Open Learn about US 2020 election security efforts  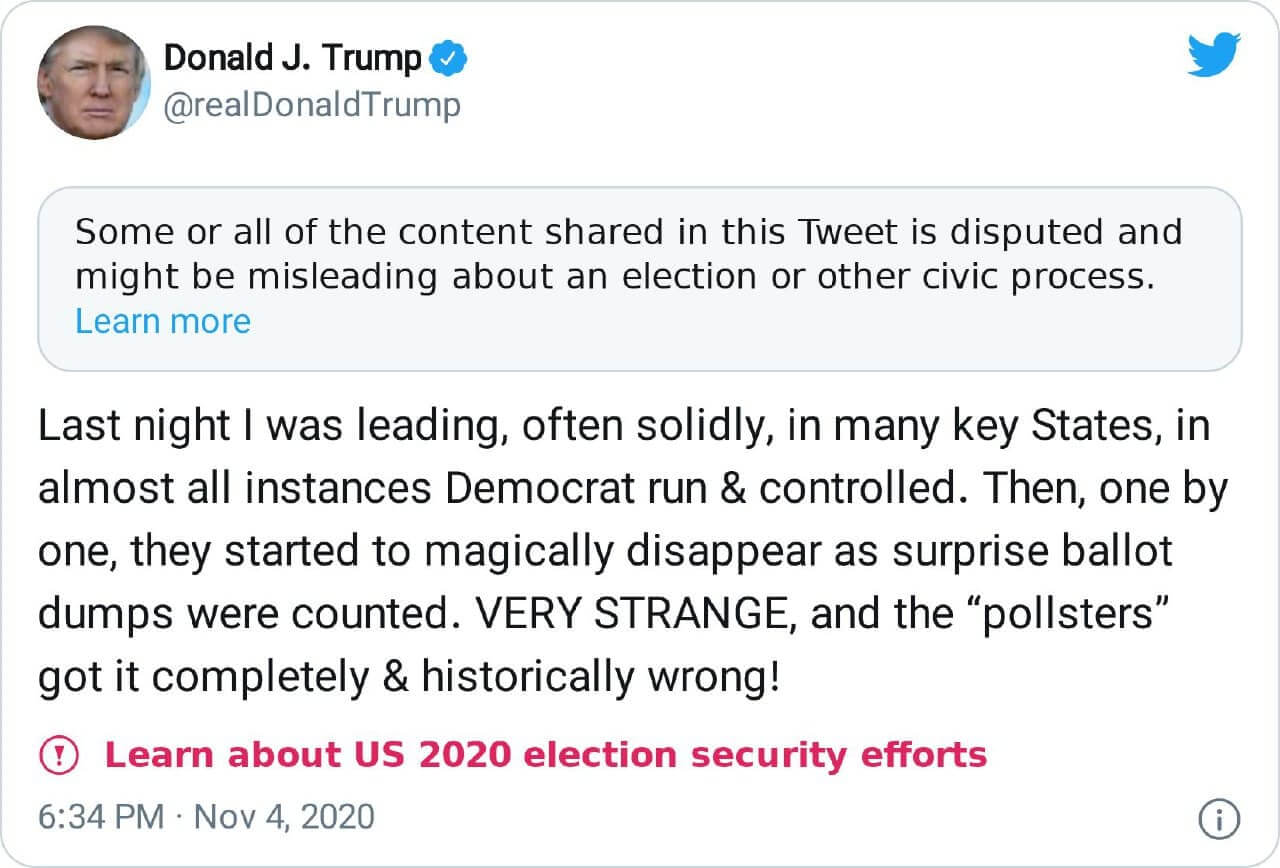[545, 755]
